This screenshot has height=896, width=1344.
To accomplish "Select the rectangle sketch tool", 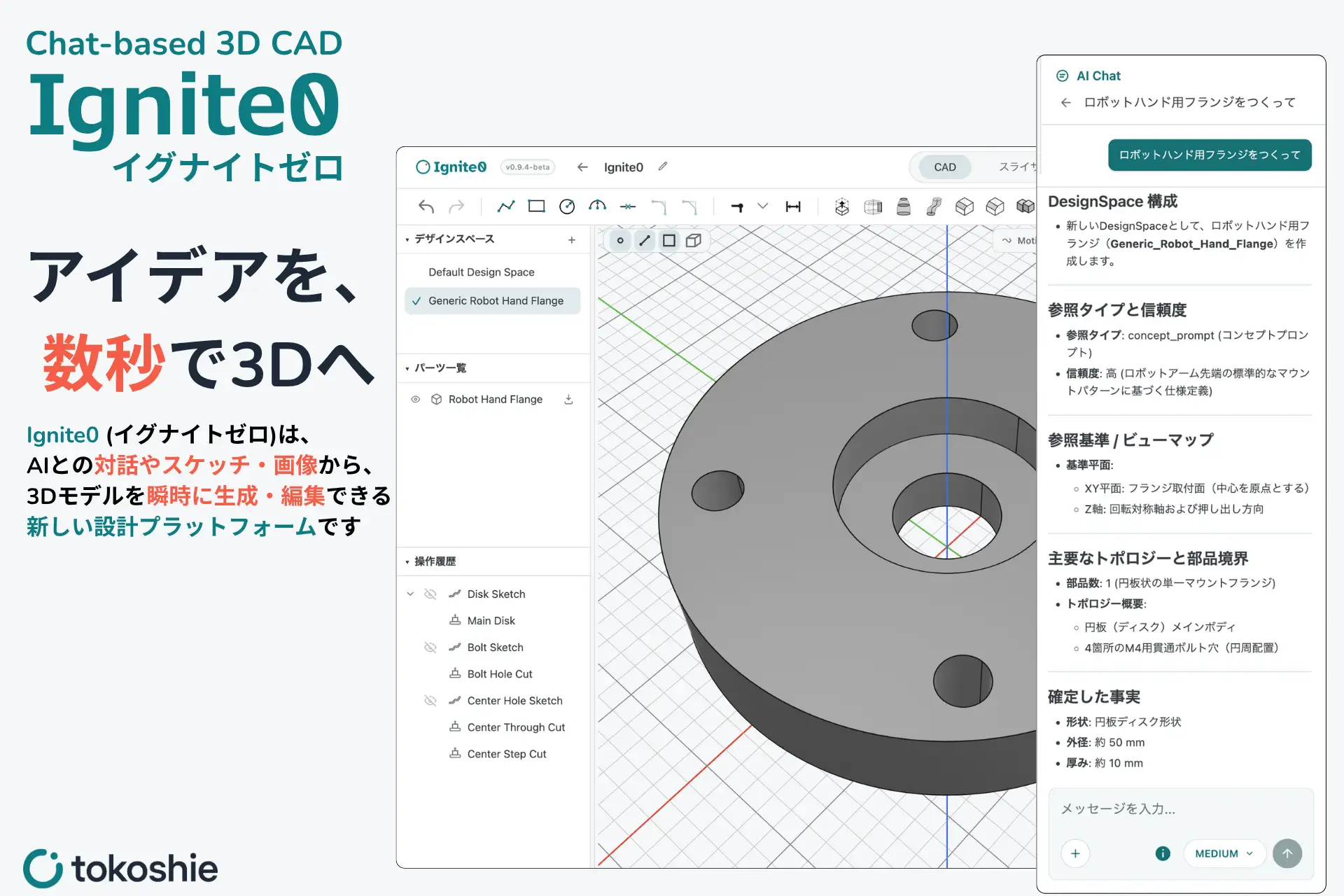I will tap(537, 206).
